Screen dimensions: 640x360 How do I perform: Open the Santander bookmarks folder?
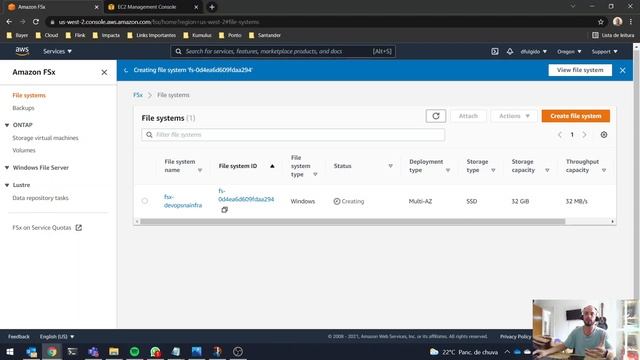[x=265, y=36]
